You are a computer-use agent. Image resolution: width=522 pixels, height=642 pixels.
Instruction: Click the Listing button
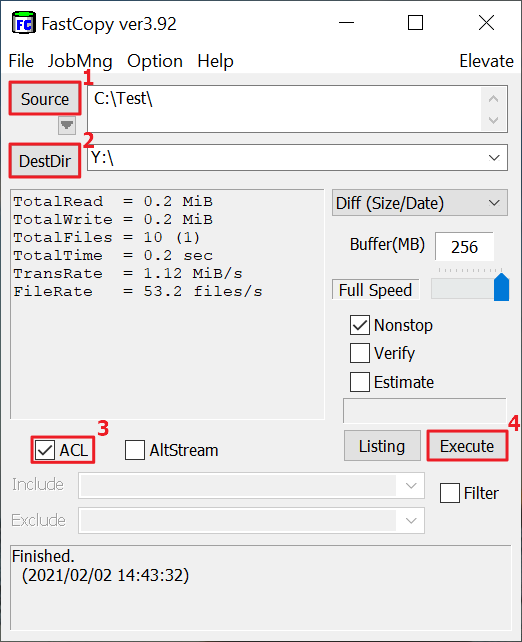pyautogui.click(x=382, y=446)
